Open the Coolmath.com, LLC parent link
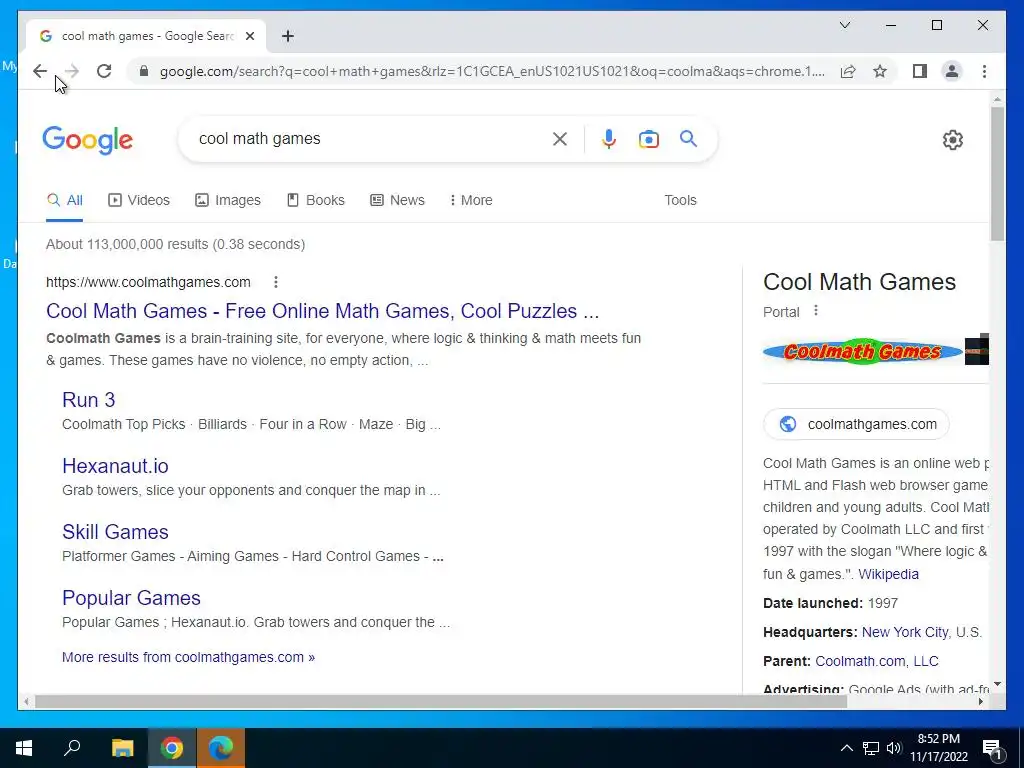 pyautogui.click(x=876, y=661)
